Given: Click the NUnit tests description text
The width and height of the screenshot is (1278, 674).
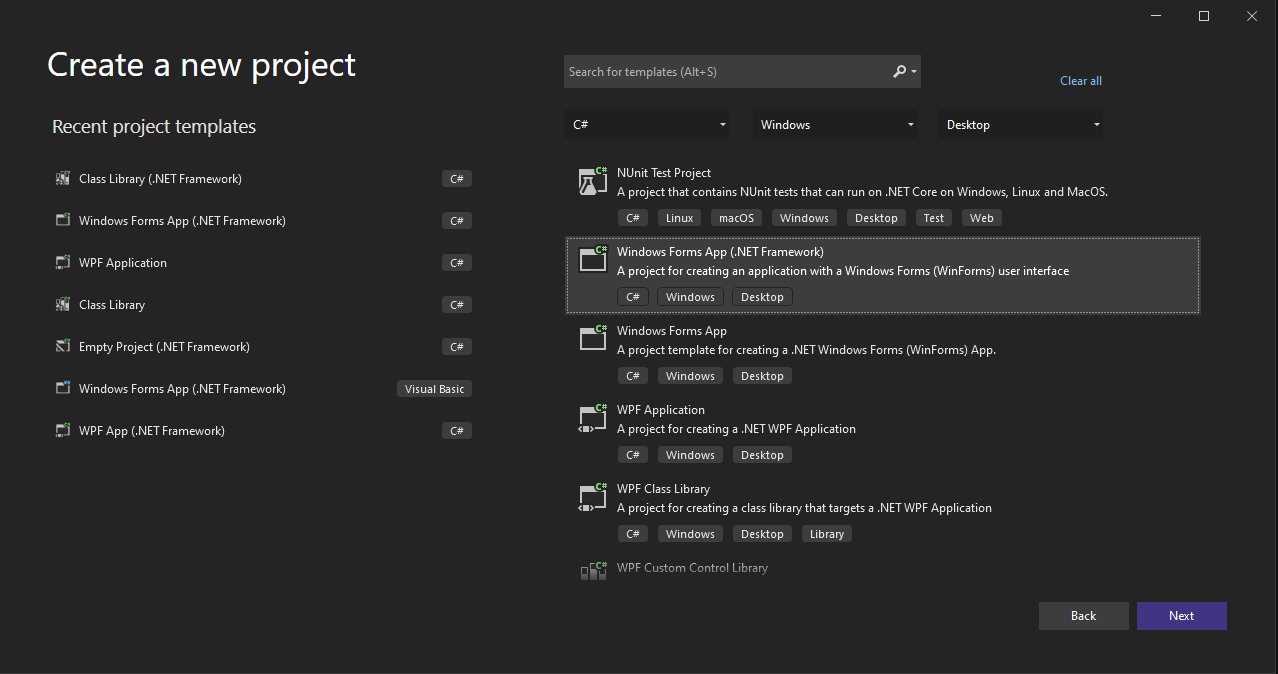Looking at the screenshot, I should (x=862, y=192).
